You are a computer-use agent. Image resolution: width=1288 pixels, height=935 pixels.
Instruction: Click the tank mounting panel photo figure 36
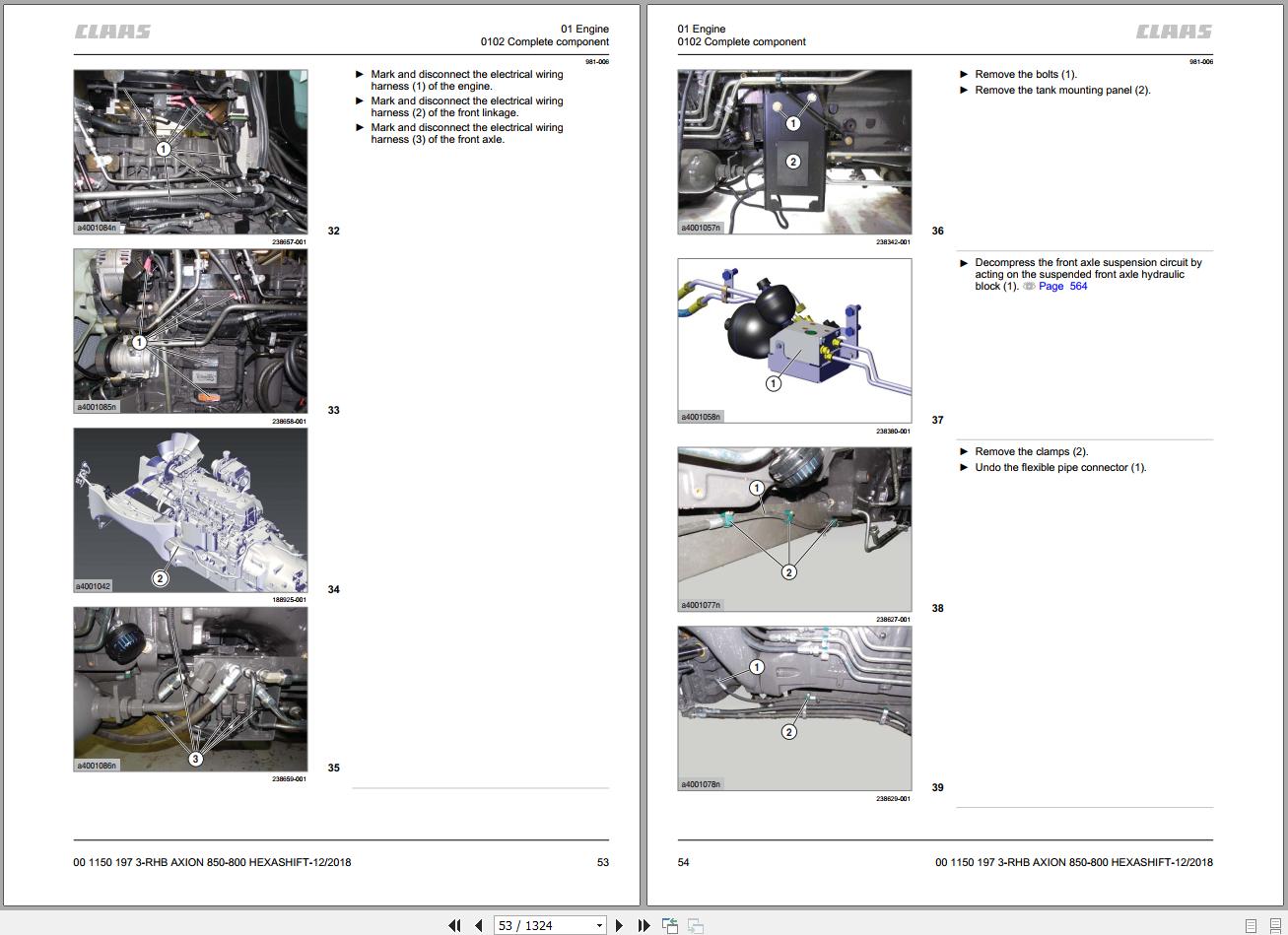pyautogui.click(x=794, y=153)
